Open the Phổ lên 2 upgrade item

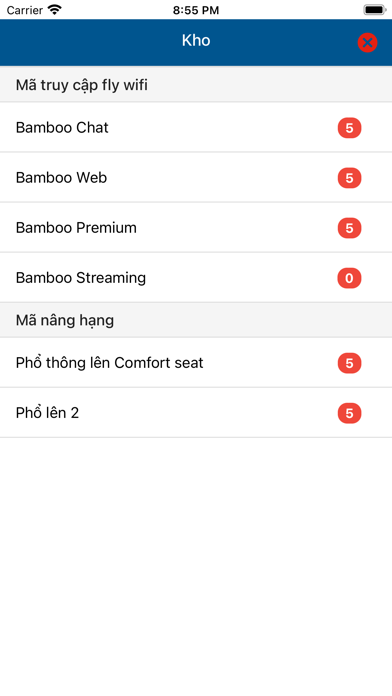tap(196, 413)
